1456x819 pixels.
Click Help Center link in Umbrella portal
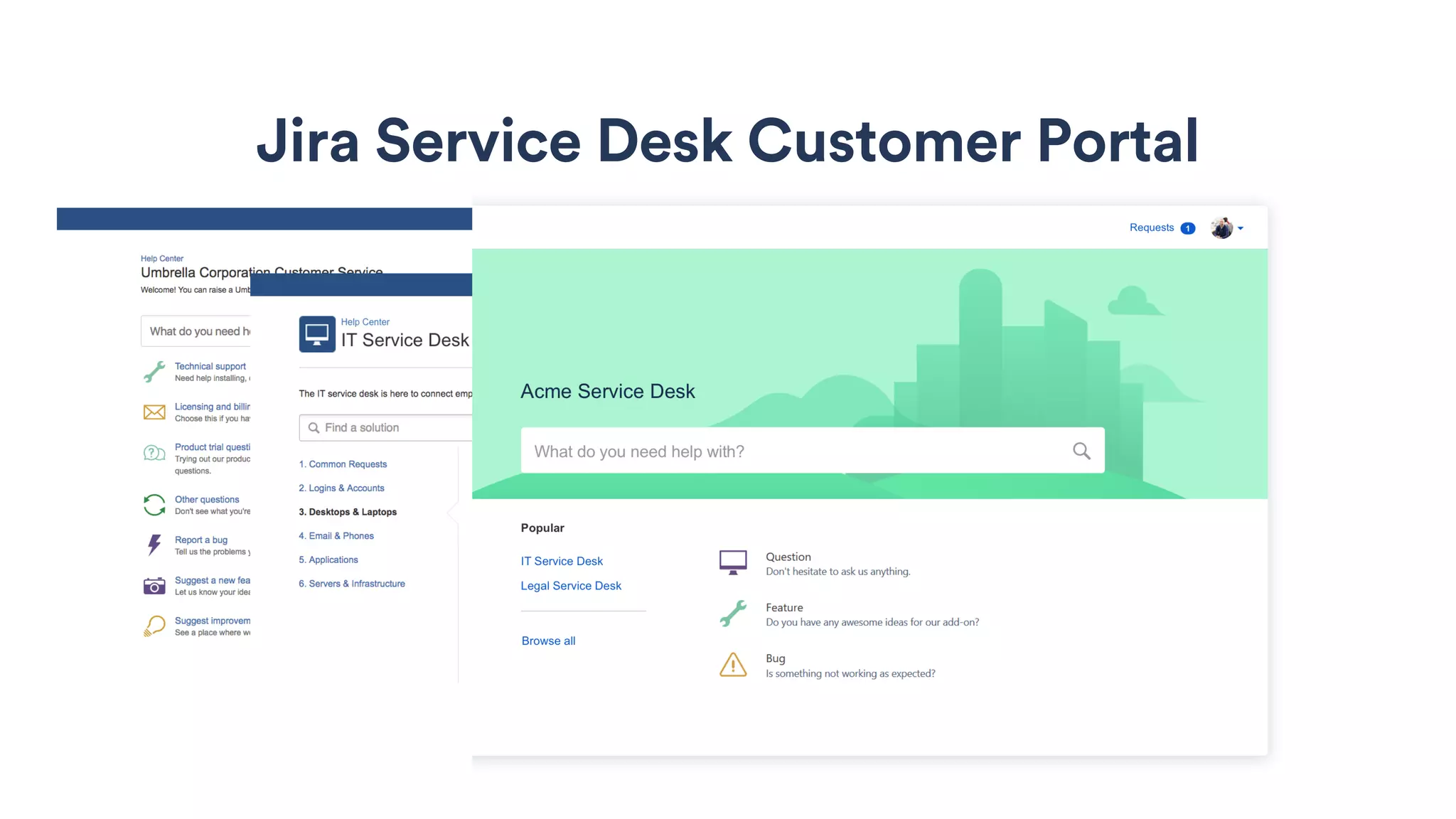coord(162,259)
